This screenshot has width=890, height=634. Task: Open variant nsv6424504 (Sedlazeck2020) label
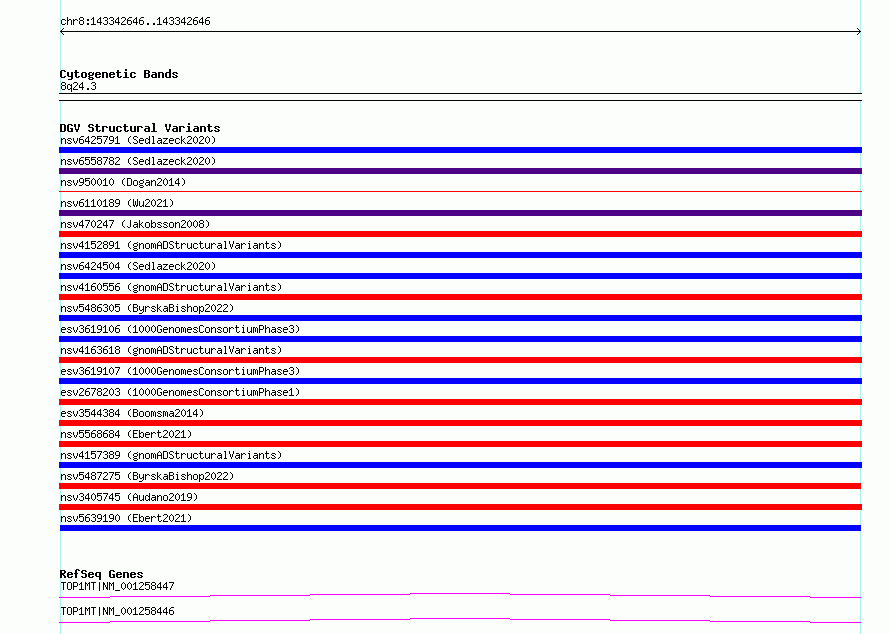[138, 266]
